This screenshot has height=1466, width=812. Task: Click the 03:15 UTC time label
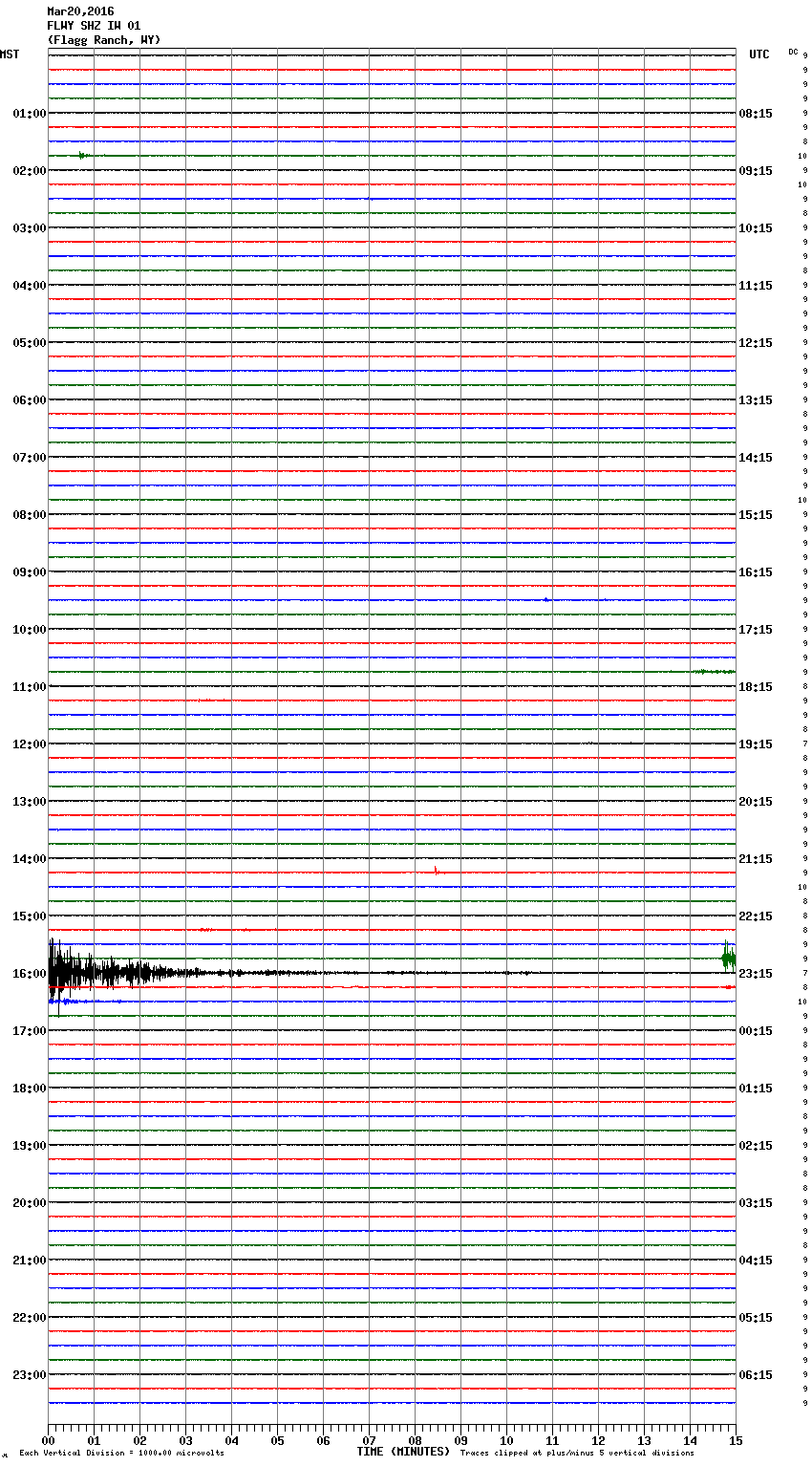pyautogui.click(x=756, y=1203)
